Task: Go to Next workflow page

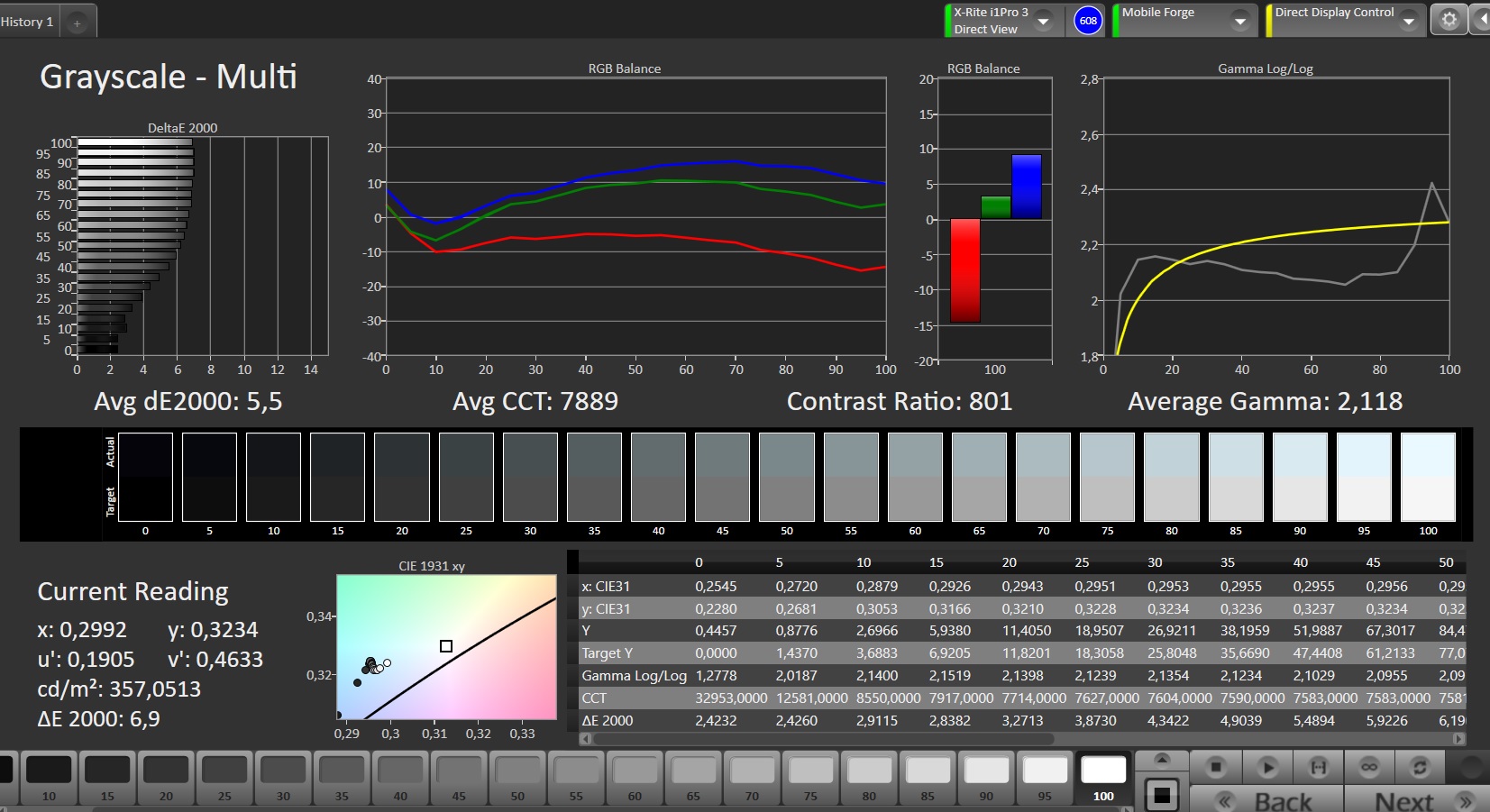Action: [1416, 800]
